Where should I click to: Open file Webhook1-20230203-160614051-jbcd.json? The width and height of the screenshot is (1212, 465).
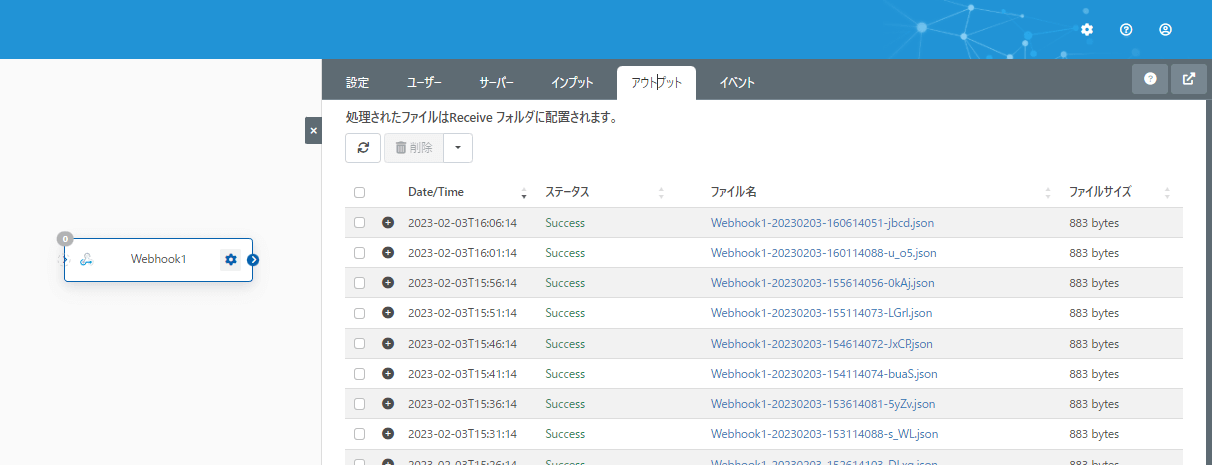click(x=822, y=223)
